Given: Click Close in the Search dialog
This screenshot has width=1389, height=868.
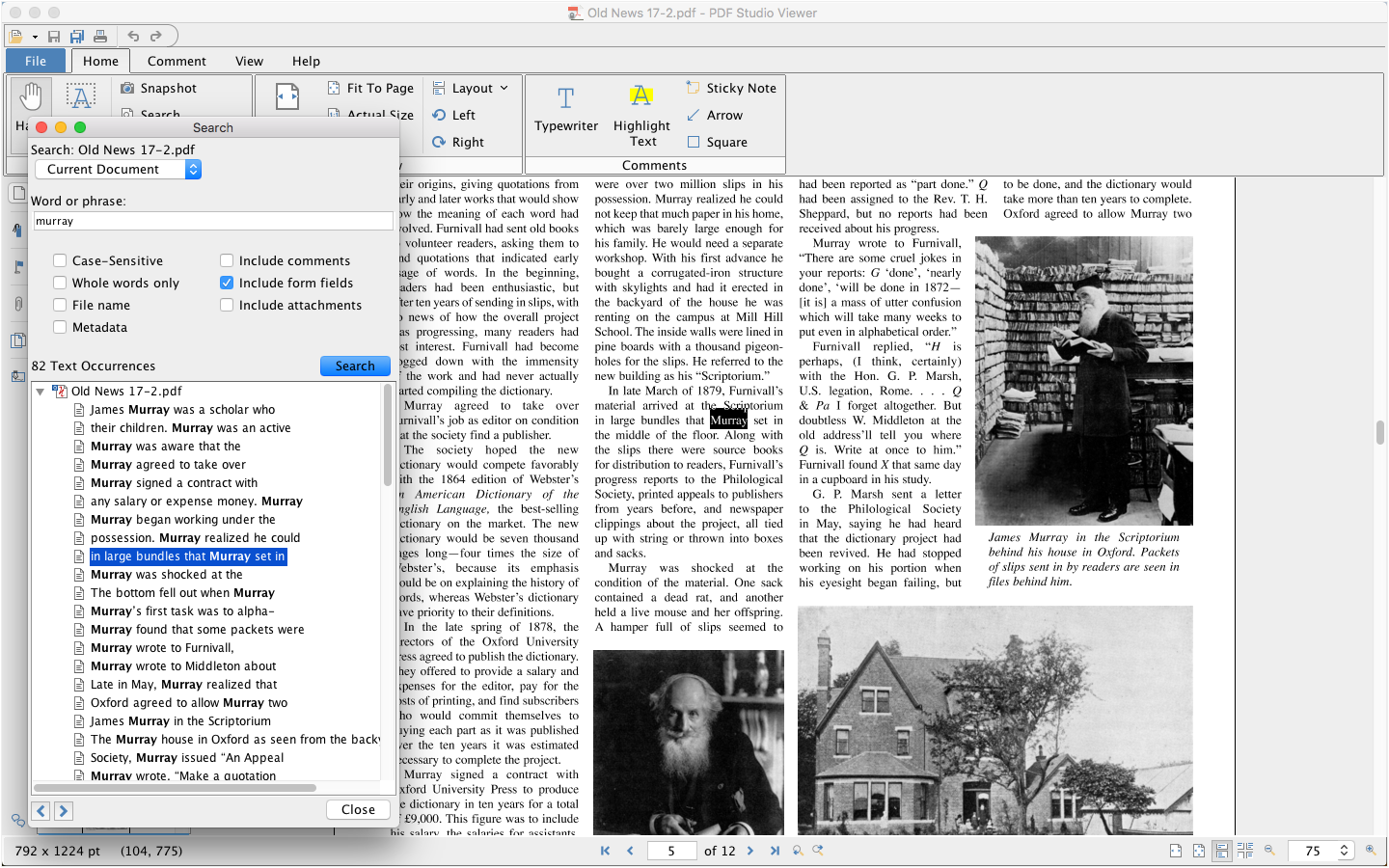Looking at the screenshot, I should [358, 810].
